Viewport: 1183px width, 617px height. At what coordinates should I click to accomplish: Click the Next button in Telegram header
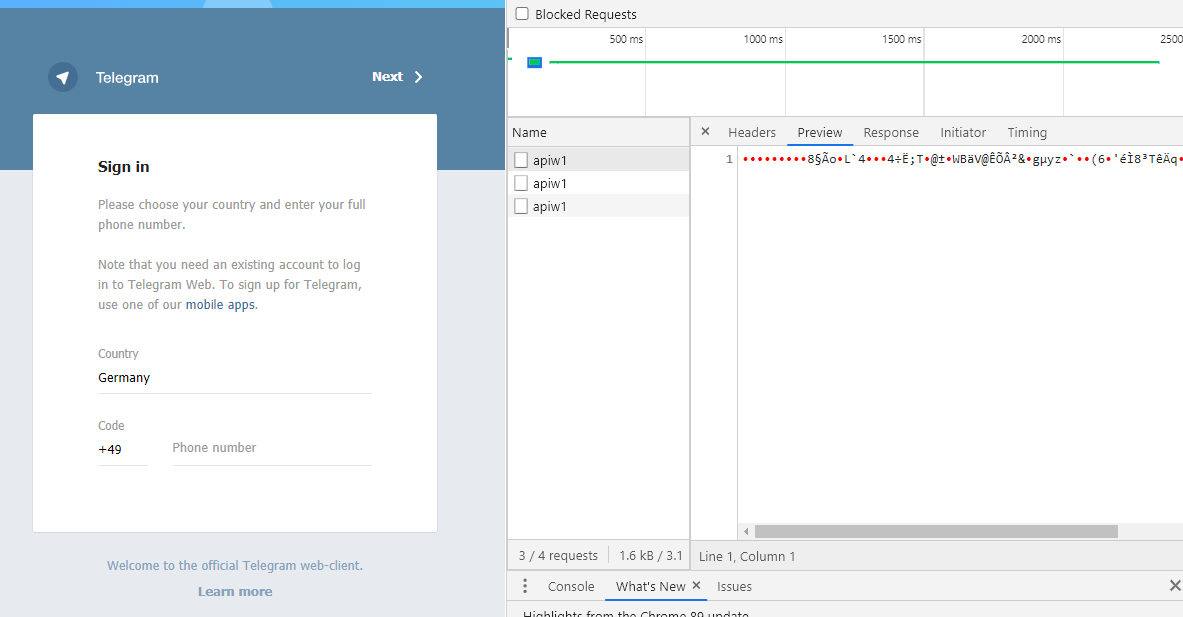tap(398, 77)
